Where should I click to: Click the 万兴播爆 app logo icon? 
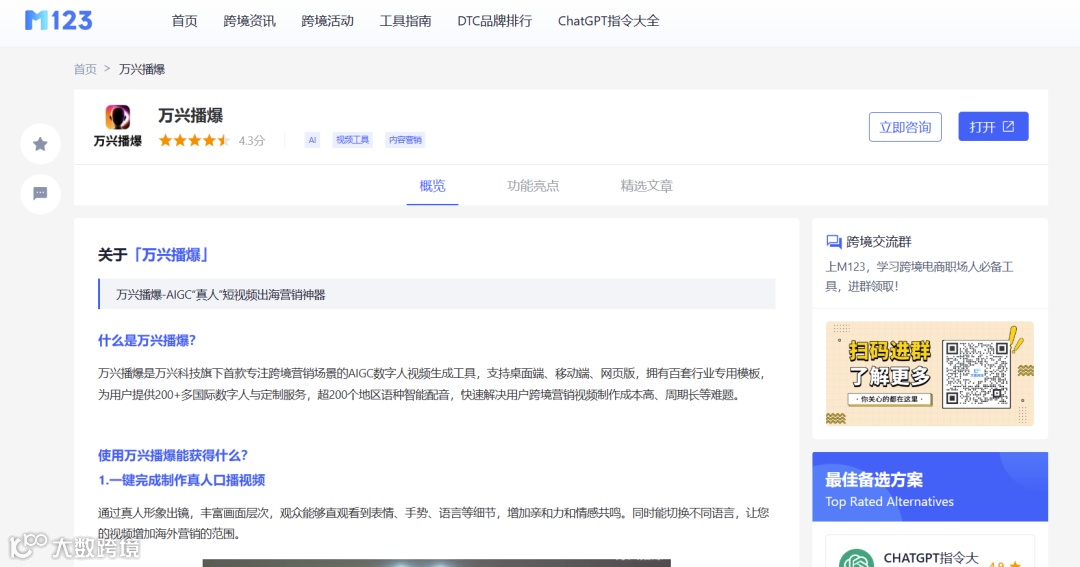118,117
